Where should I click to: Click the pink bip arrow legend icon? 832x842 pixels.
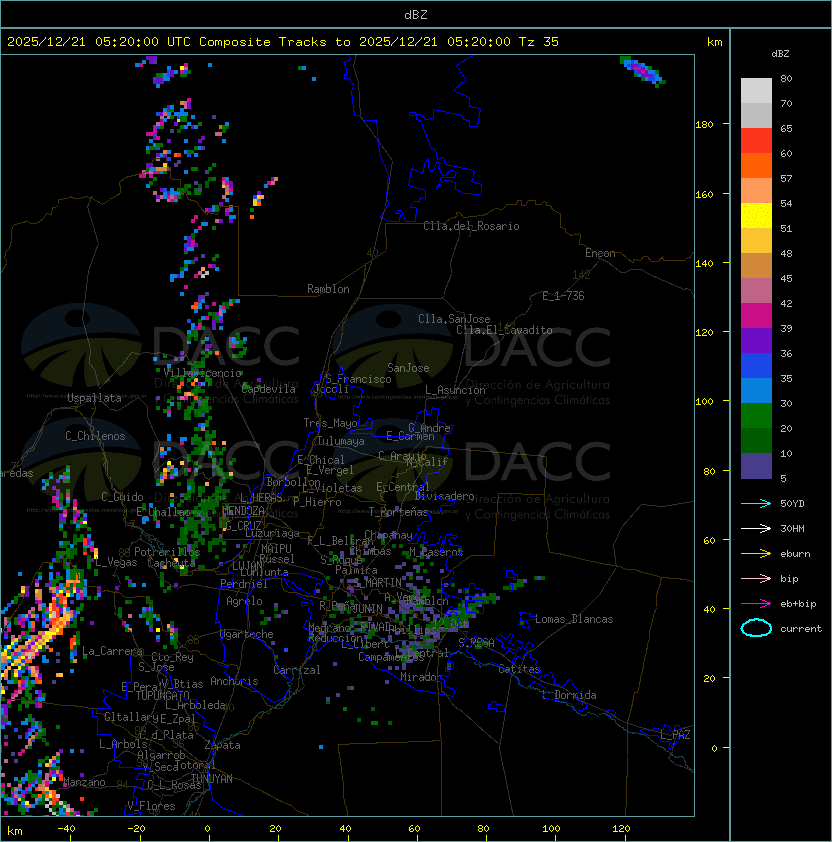tap(756, 579)
